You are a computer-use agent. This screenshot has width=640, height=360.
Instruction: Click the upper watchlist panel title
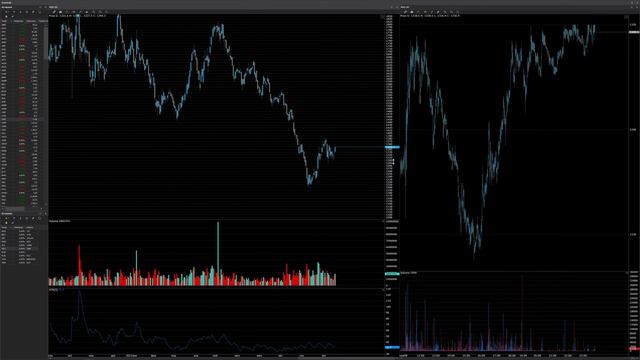(x=7, y=7)
